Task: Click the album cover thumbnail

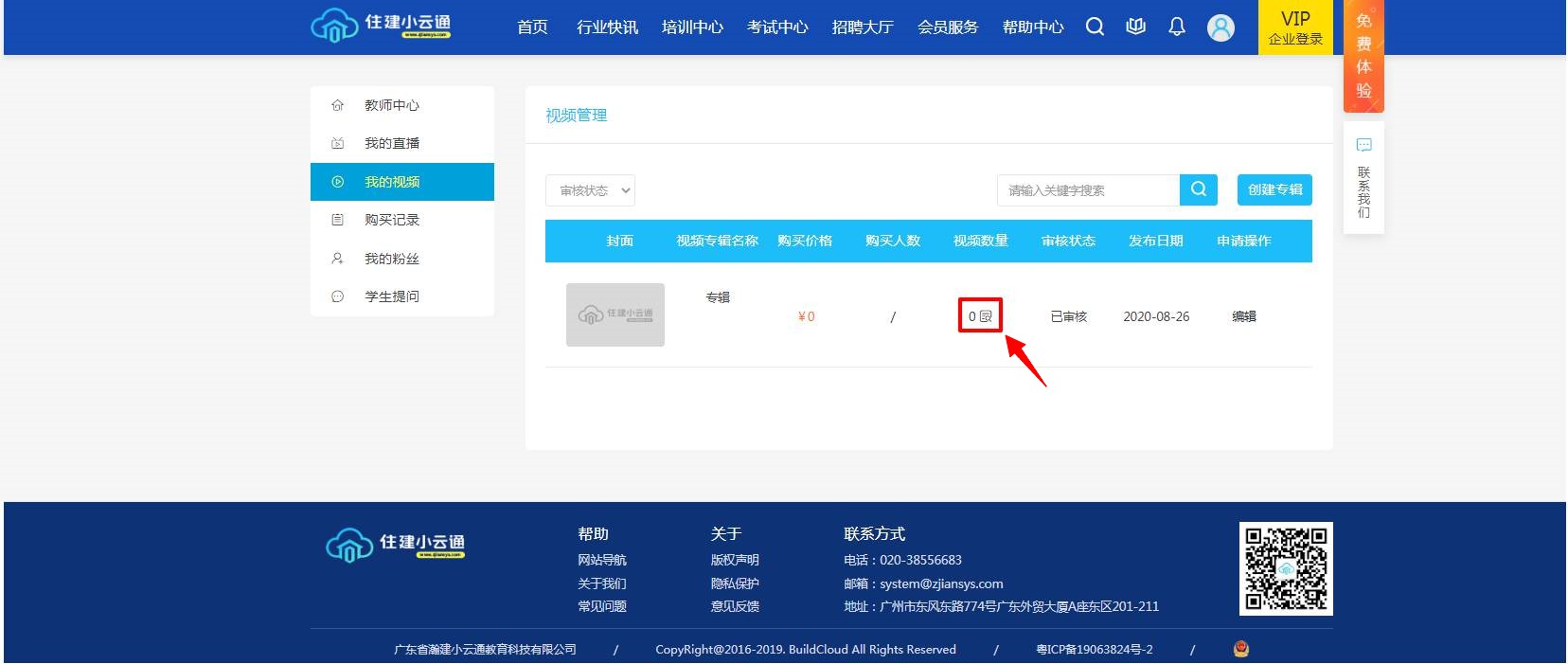Action: click(x=615, y=314)
